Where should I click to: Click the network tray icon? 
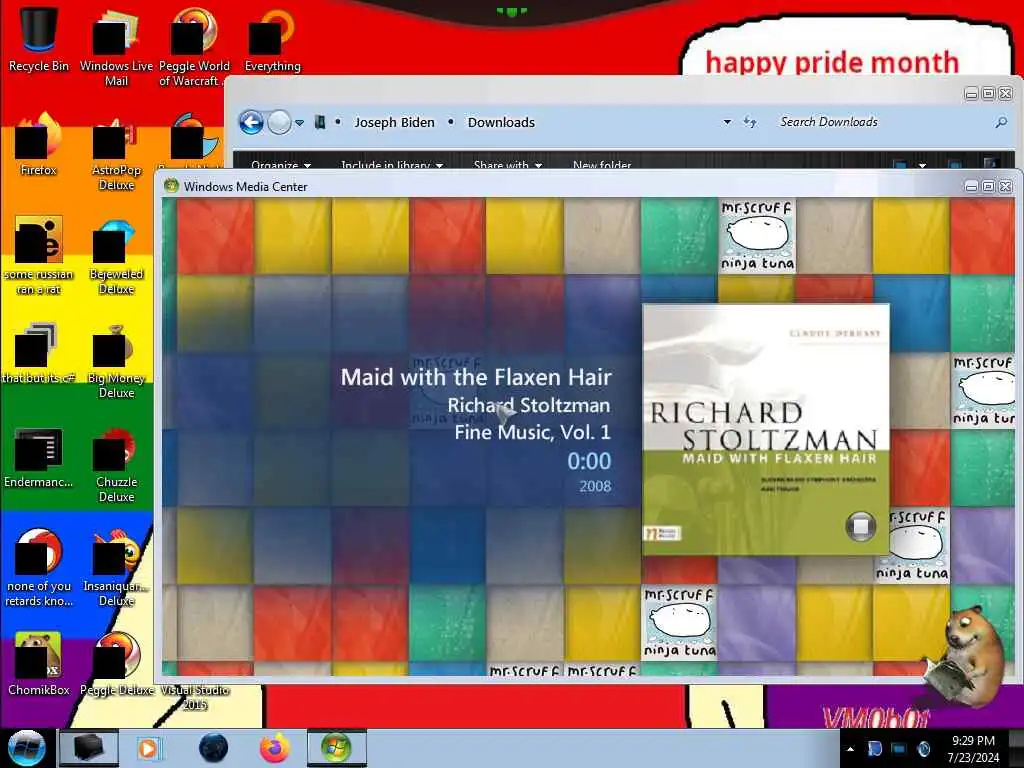(899, 749)
